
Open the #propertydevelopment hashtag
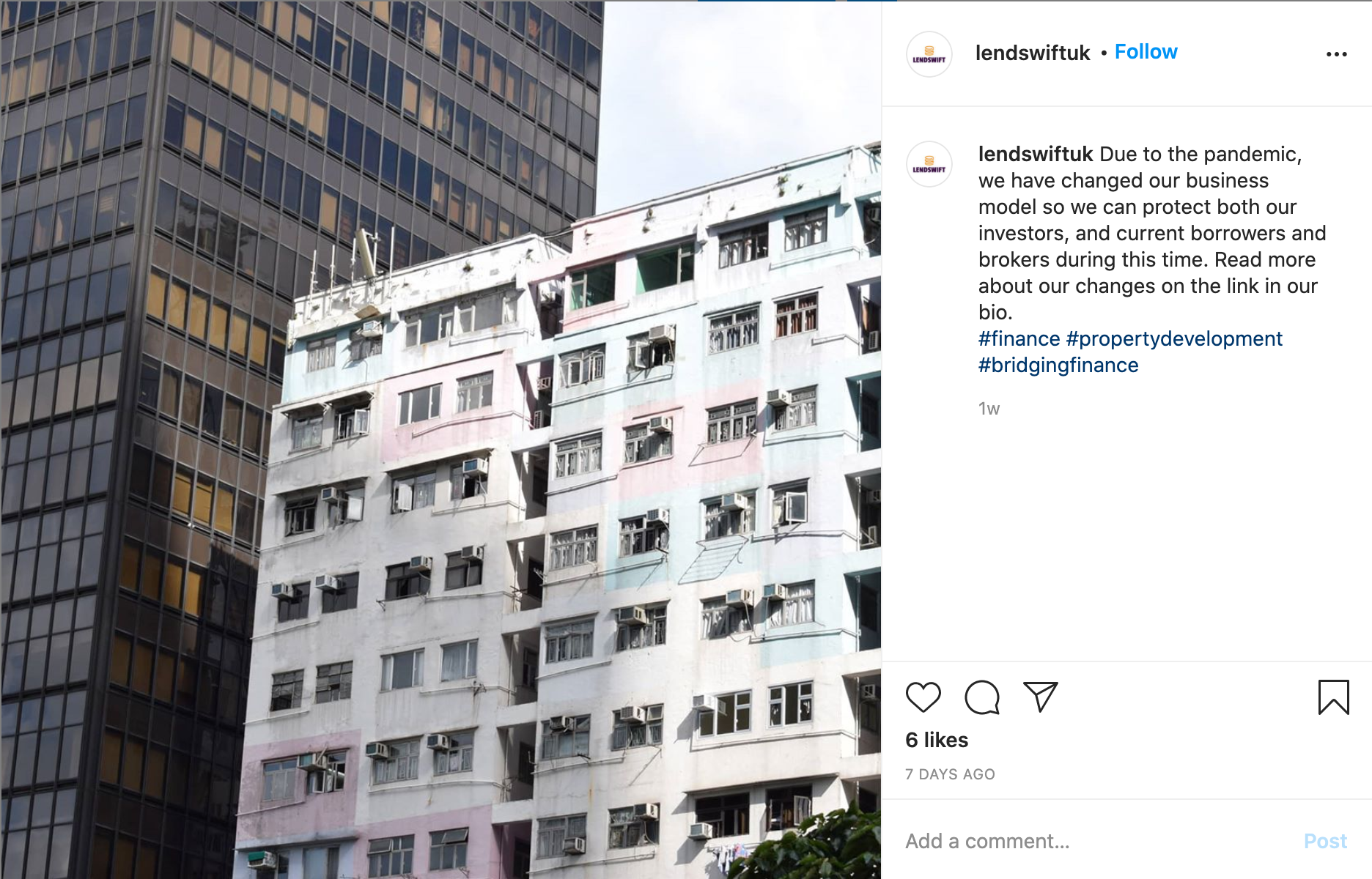[x=1174, y=338]
